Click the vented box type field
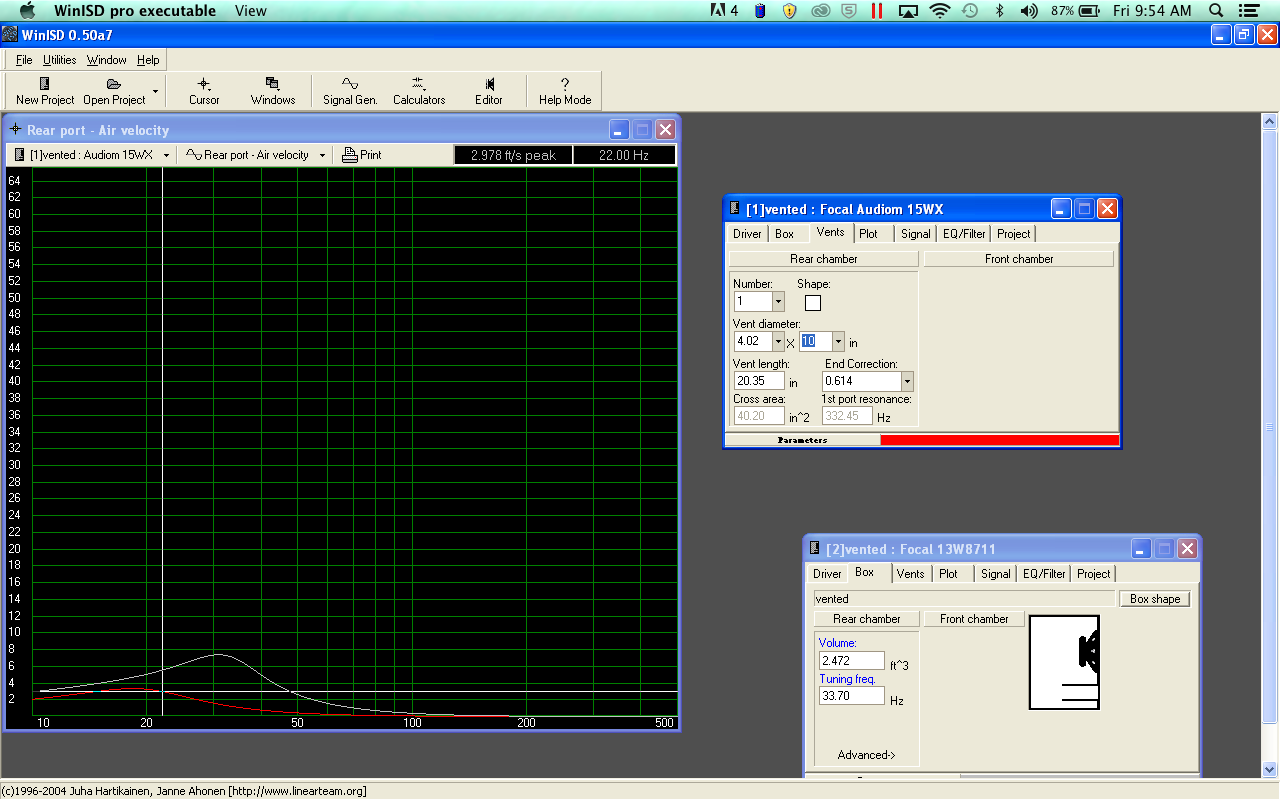1280x800 pixels. (x=964, y=599)
